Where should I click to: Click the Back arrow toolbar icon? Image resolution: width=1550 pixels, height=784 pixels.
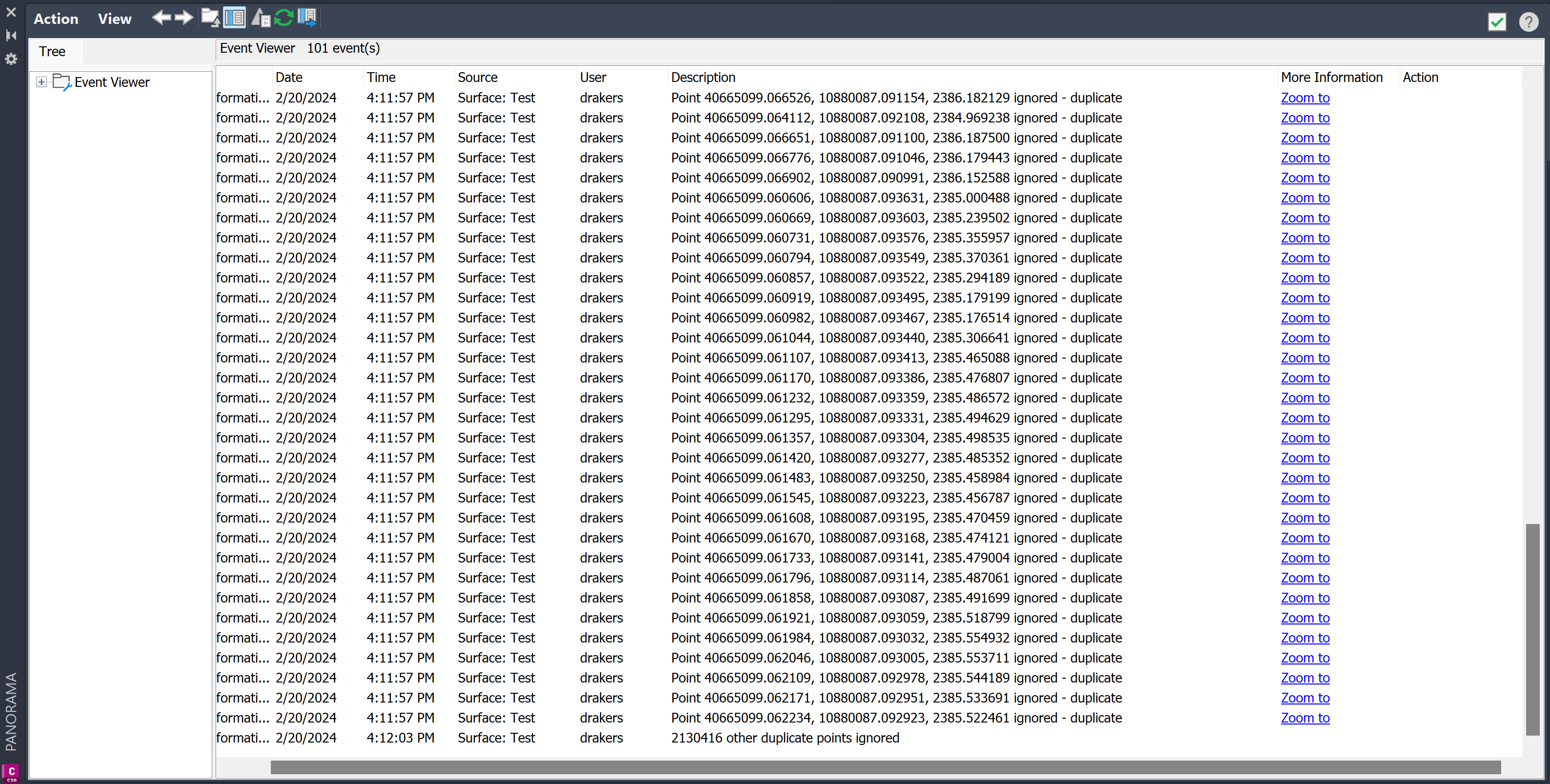point(161,18)
